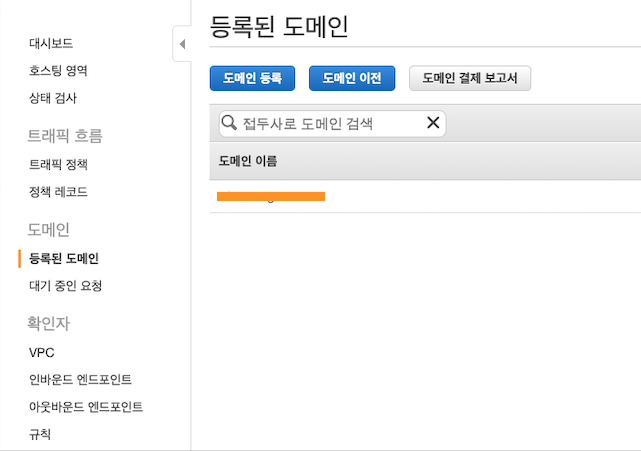The image size is (641, 451).
Task: Open the redacted registered domain link
Action: (271, 196)
